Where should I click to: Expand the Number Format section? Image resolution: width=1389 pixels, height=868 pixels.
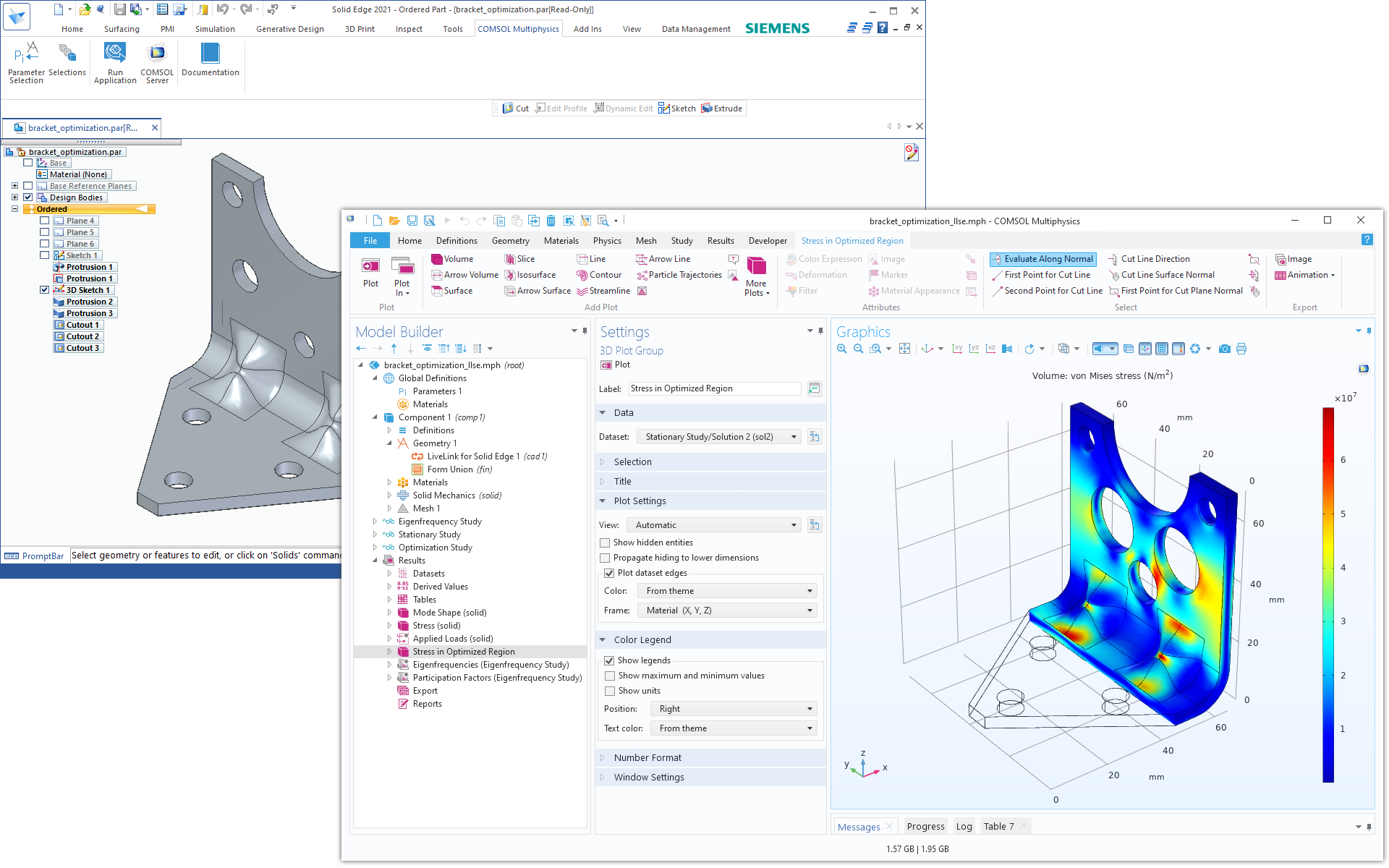tap(647, 758)
